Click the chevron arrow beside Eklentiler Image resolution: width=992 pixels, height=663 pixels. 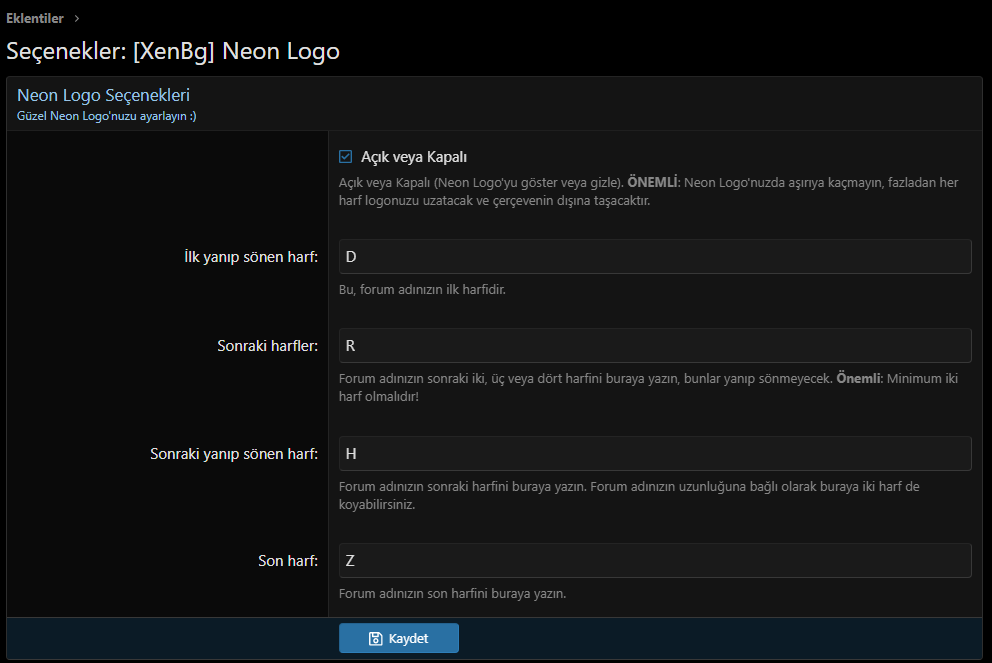click(76, 18)
